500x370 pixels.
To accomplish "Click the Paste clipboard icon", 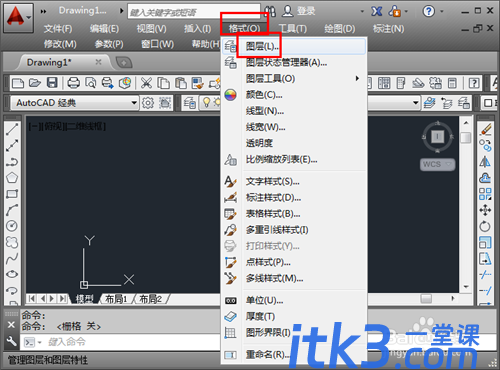I will pyautogui.click(x=181, y=83).
